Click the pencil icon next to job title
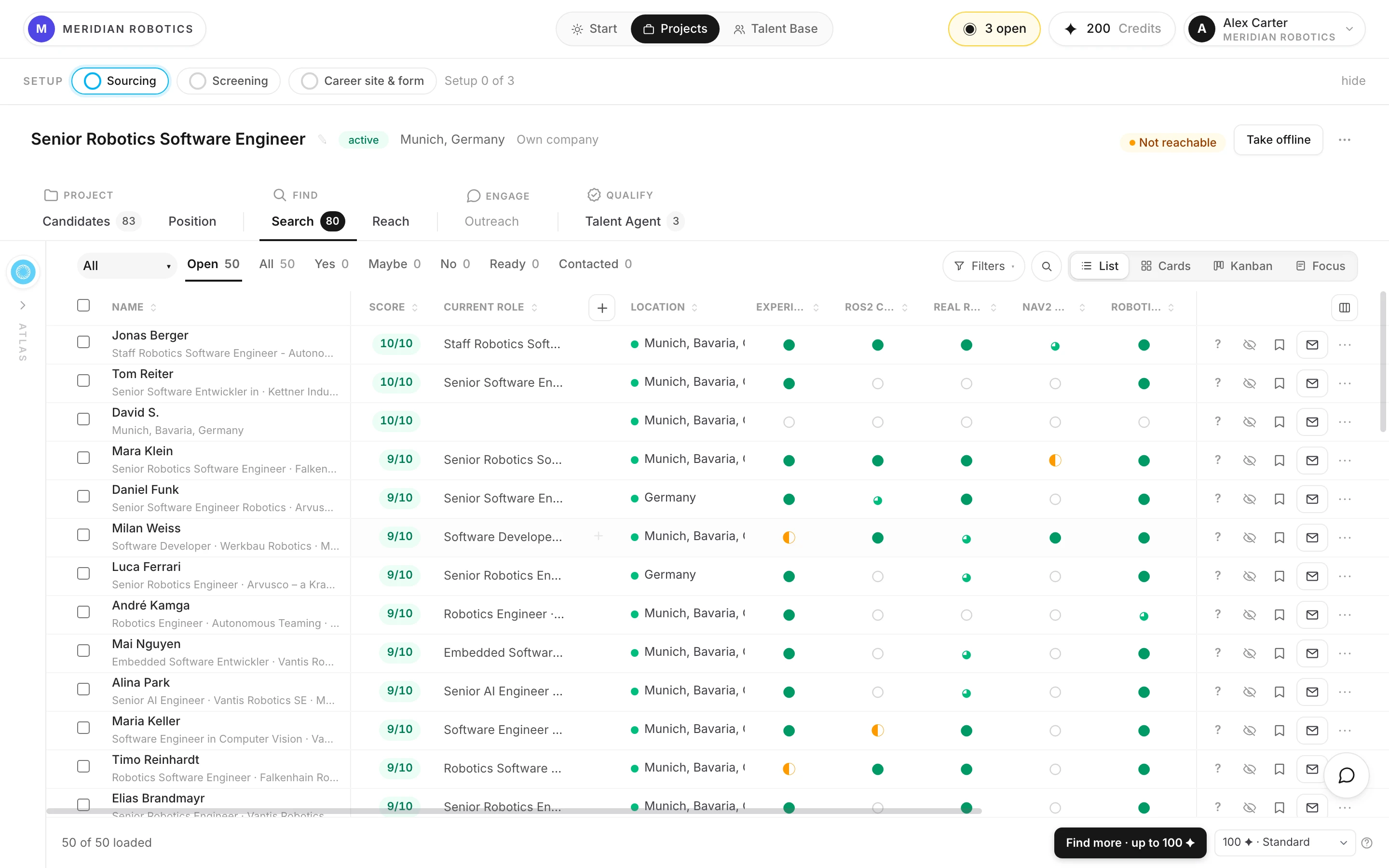Image resolution: width=1389 pixels, height=868 pixels. (322, 139)
